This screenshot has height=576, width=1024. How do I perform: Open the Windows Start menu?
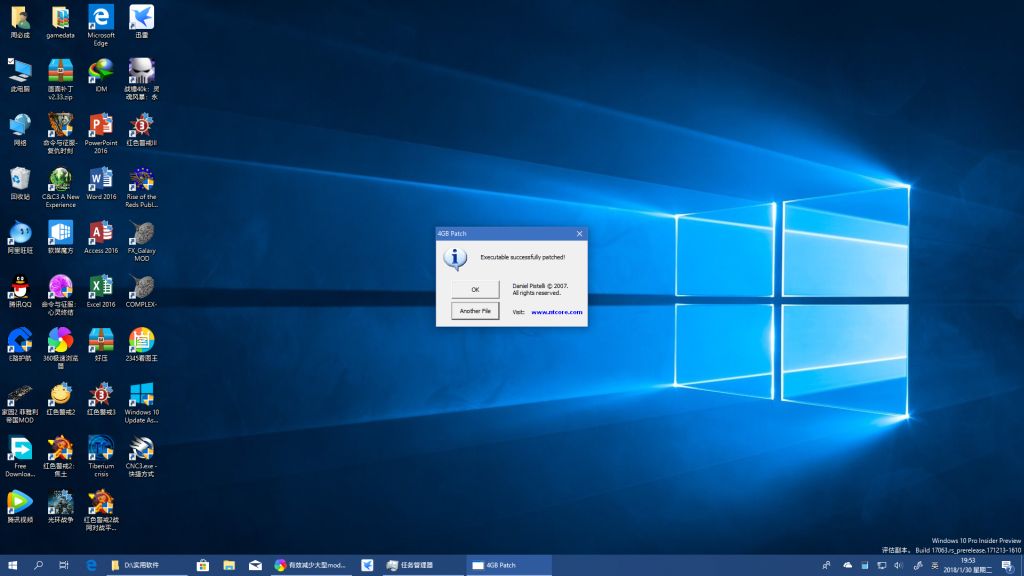12,566
